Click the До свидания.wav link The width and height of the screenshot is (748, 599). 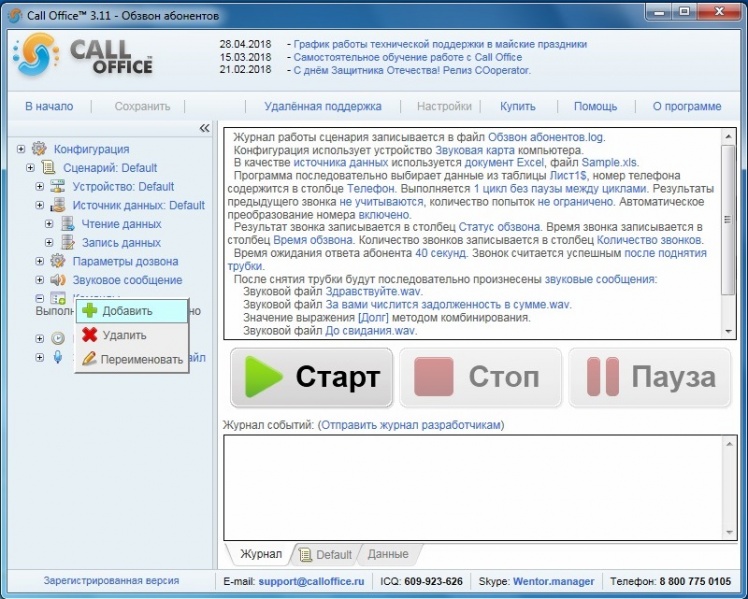coord(370,330)
